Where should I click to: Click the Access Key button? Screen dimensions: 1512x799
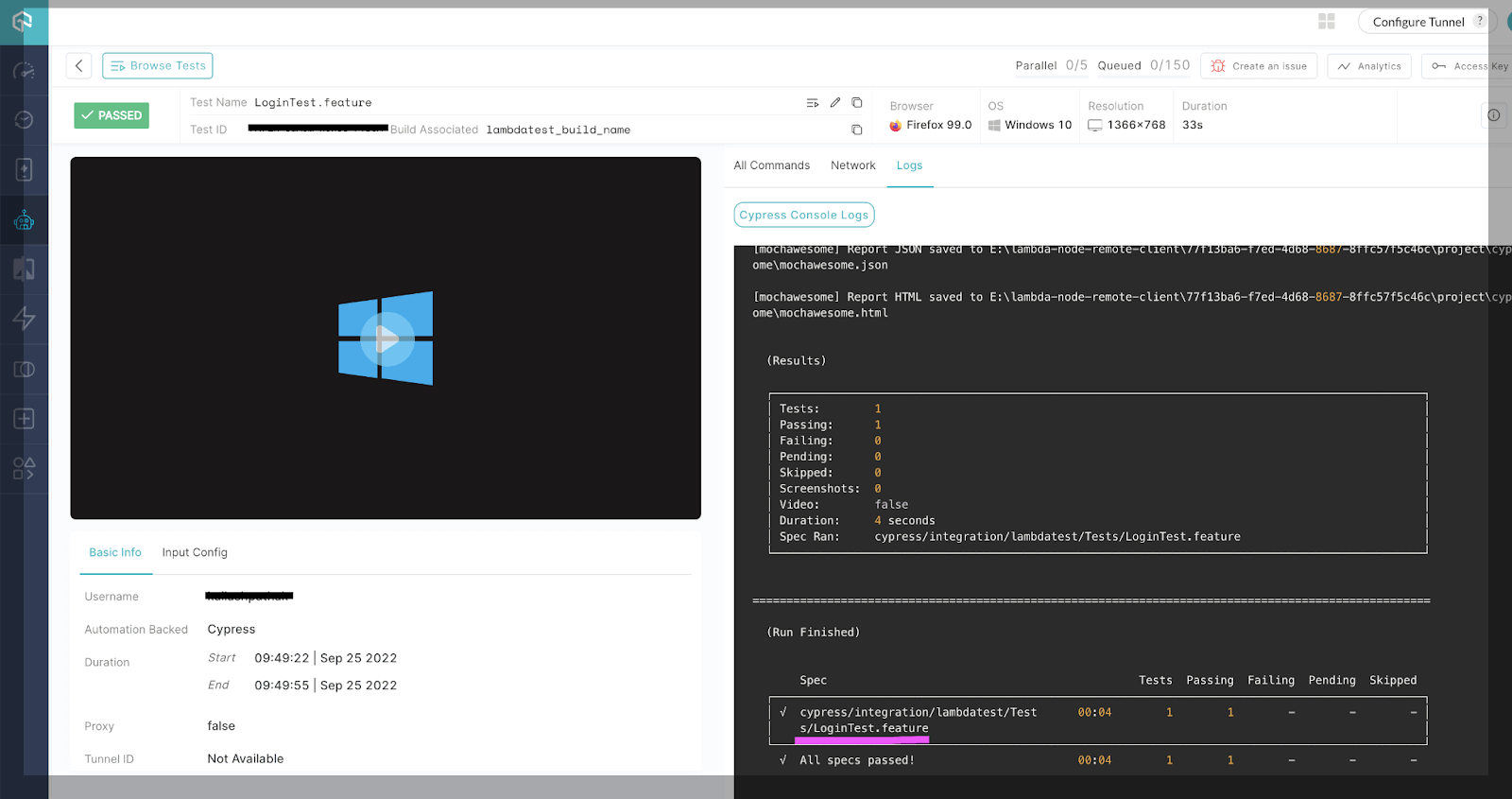[x=1469, y=66]
